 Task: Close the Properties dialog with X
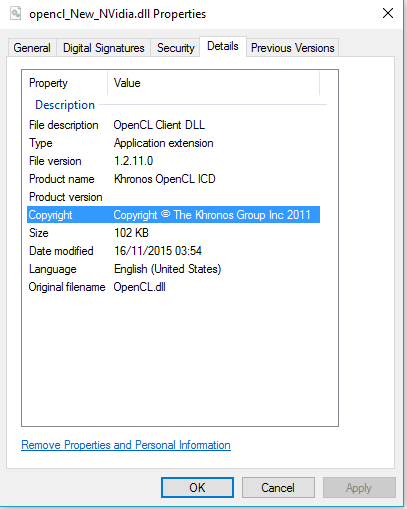[x=388, y=13]
